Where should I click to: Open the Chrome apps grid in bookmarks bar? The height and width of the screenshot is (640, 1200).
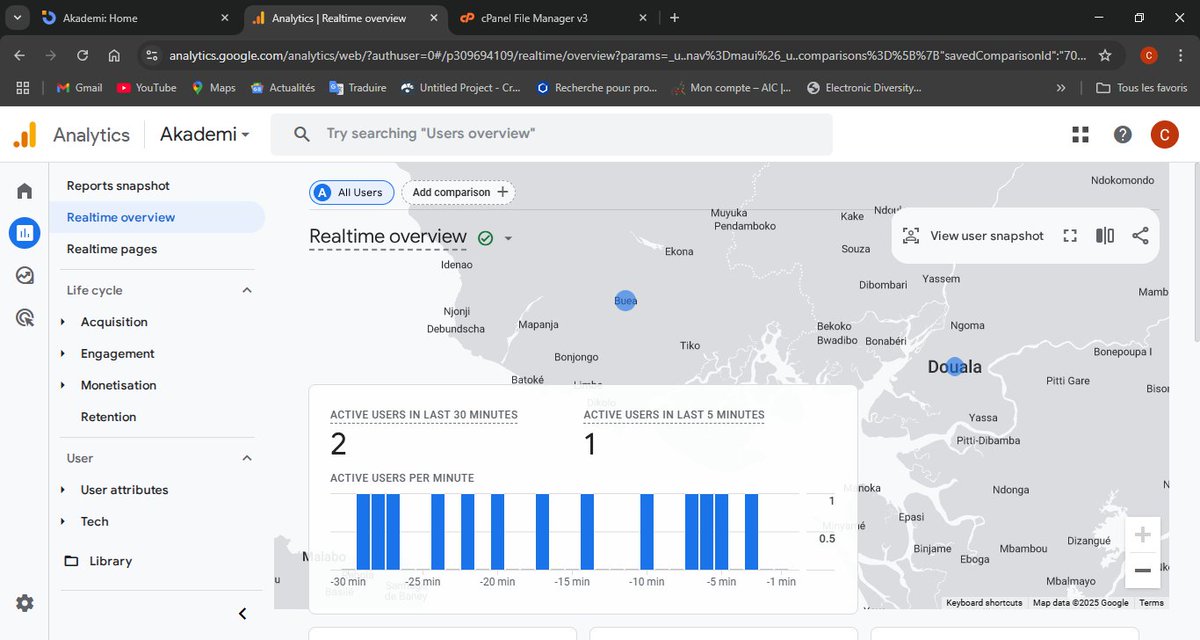[x=23, y=88]
